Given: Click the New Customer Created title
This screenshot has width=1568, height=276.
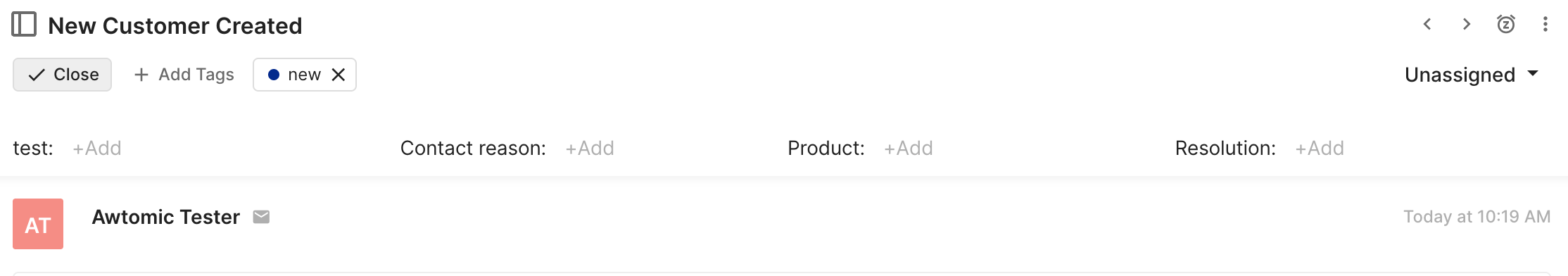Looking at the screenshot, I should coord(175,26).
